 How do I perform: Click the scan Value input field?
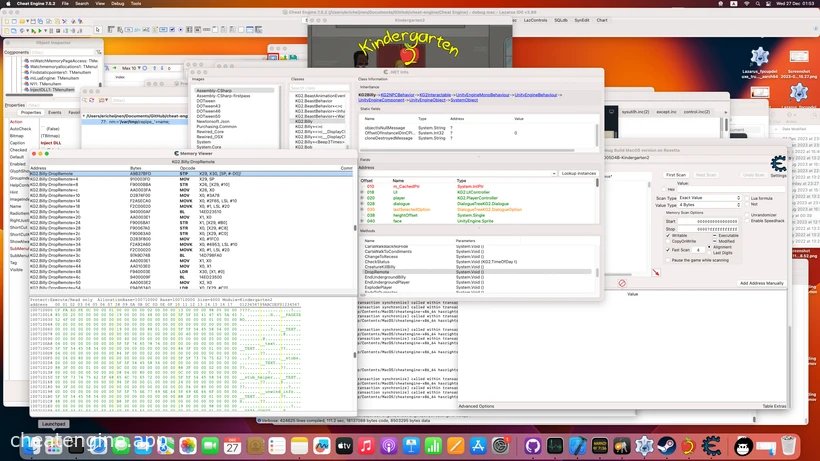(731, 189)
